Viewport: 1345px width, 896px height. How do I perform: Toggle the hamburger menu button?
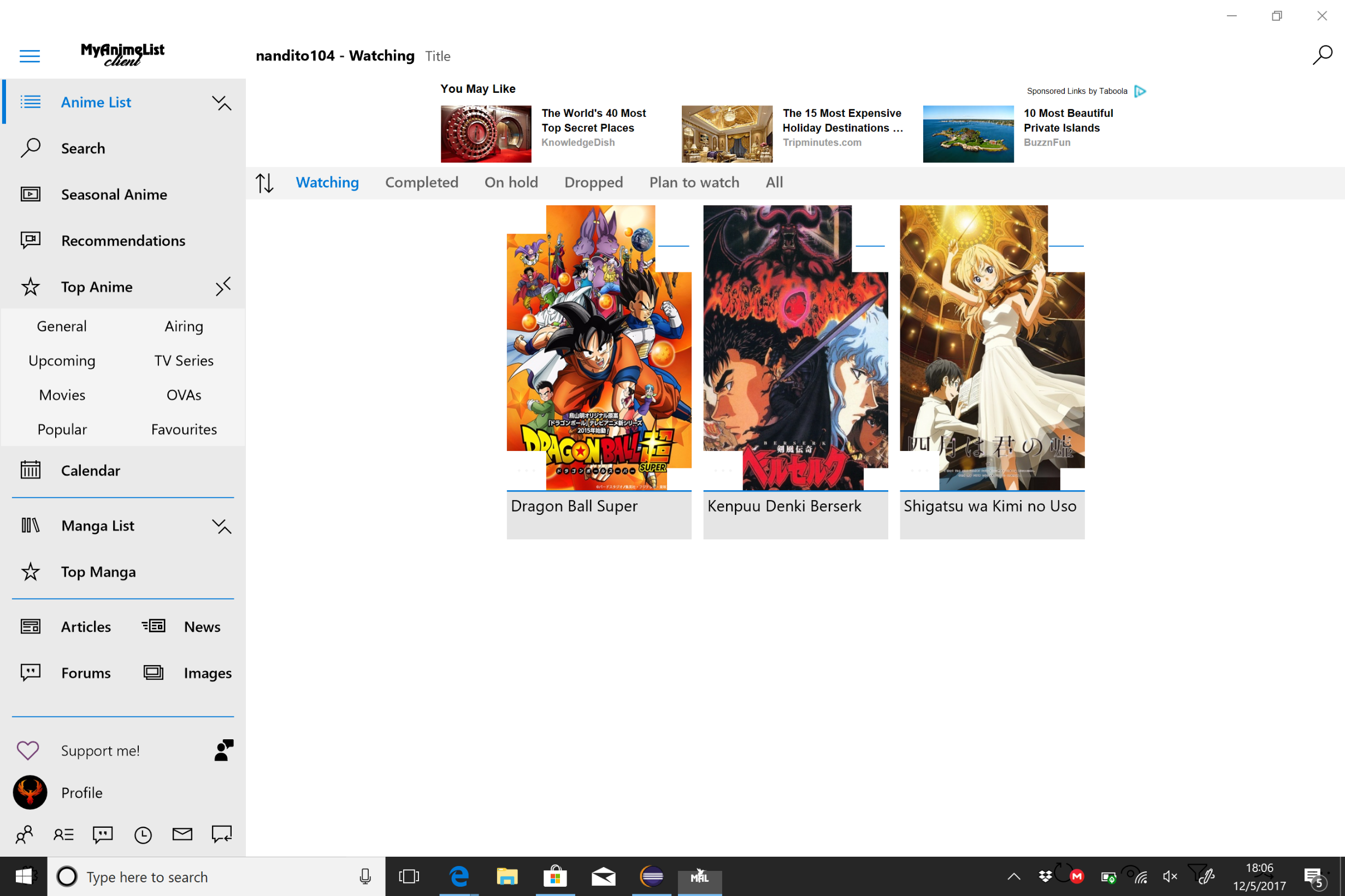tap(30, 56)
